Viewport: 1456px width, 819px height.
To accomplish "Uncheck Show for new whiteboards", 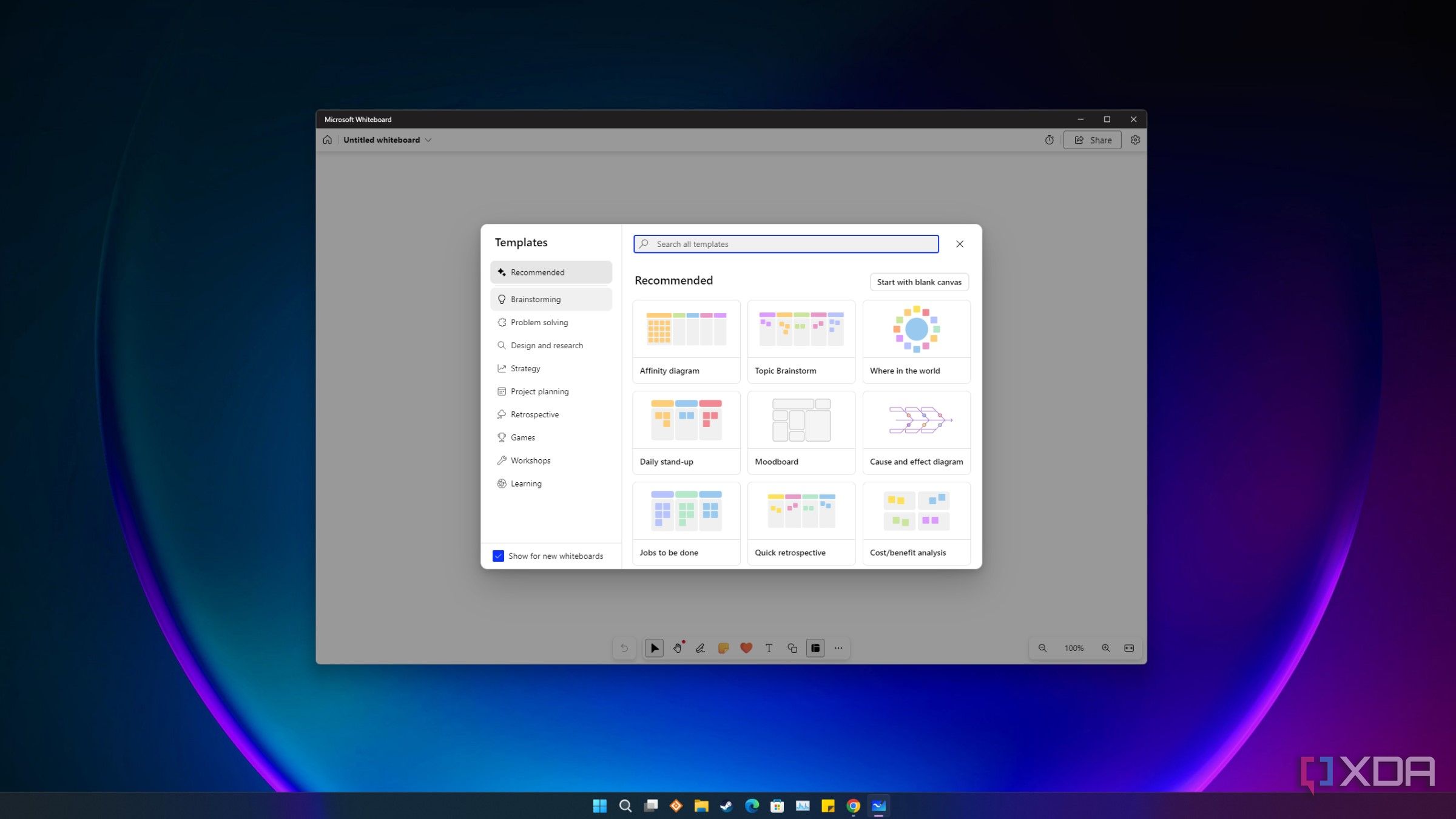I will coord(498,556).
